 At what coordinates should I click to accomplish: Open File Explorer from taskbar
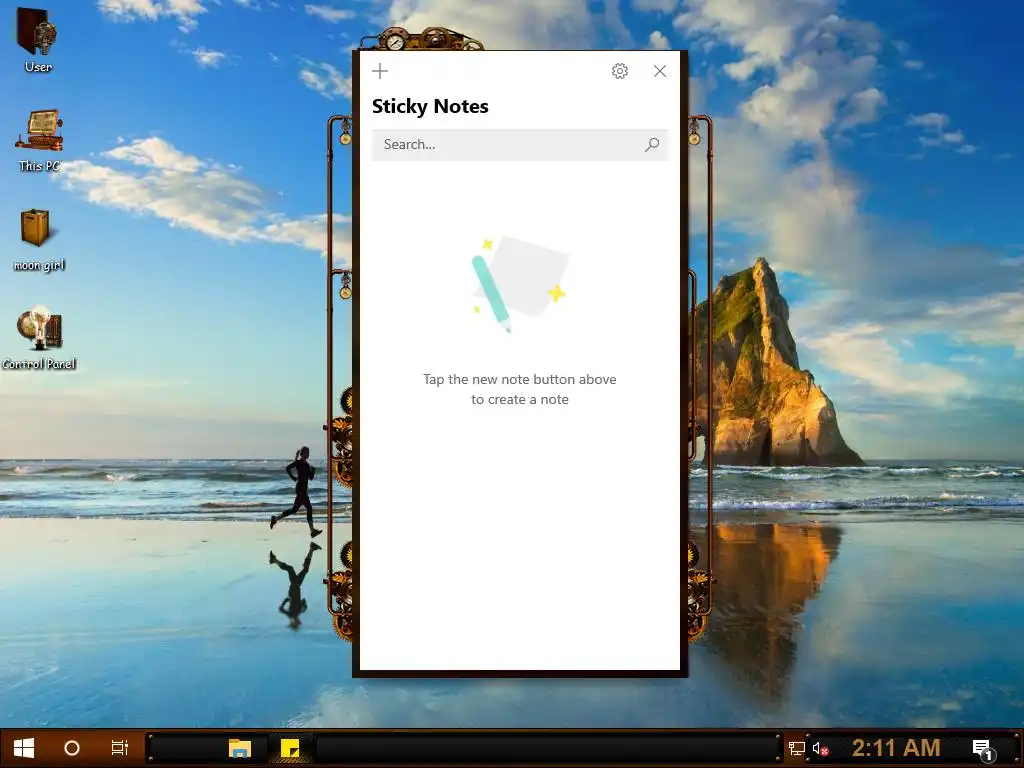click(x=240, y=748)
